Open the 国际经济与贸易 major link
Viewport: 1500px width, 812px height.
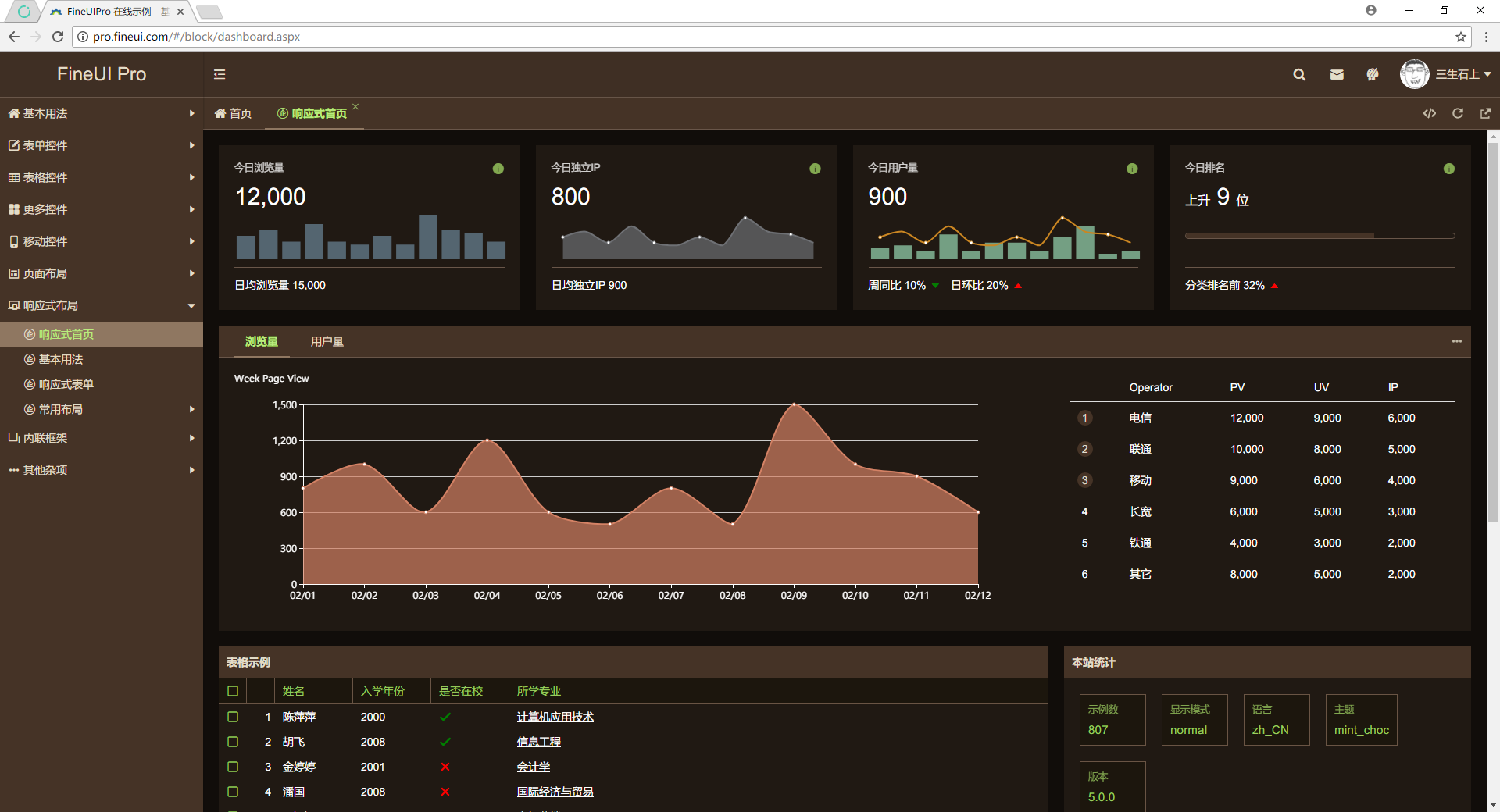(555, 792)
